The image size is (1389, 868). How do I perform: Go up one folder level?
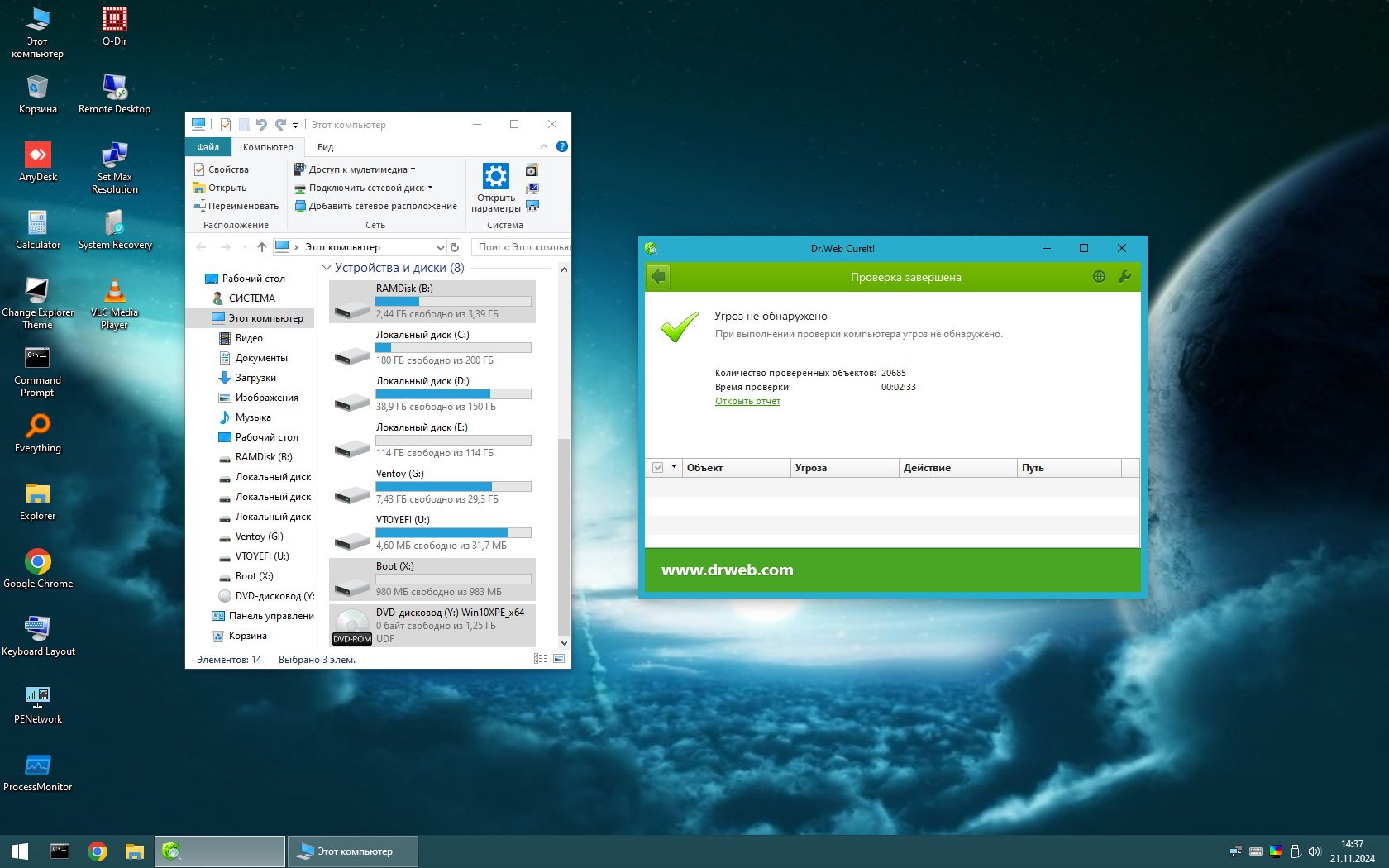(262, 247)
